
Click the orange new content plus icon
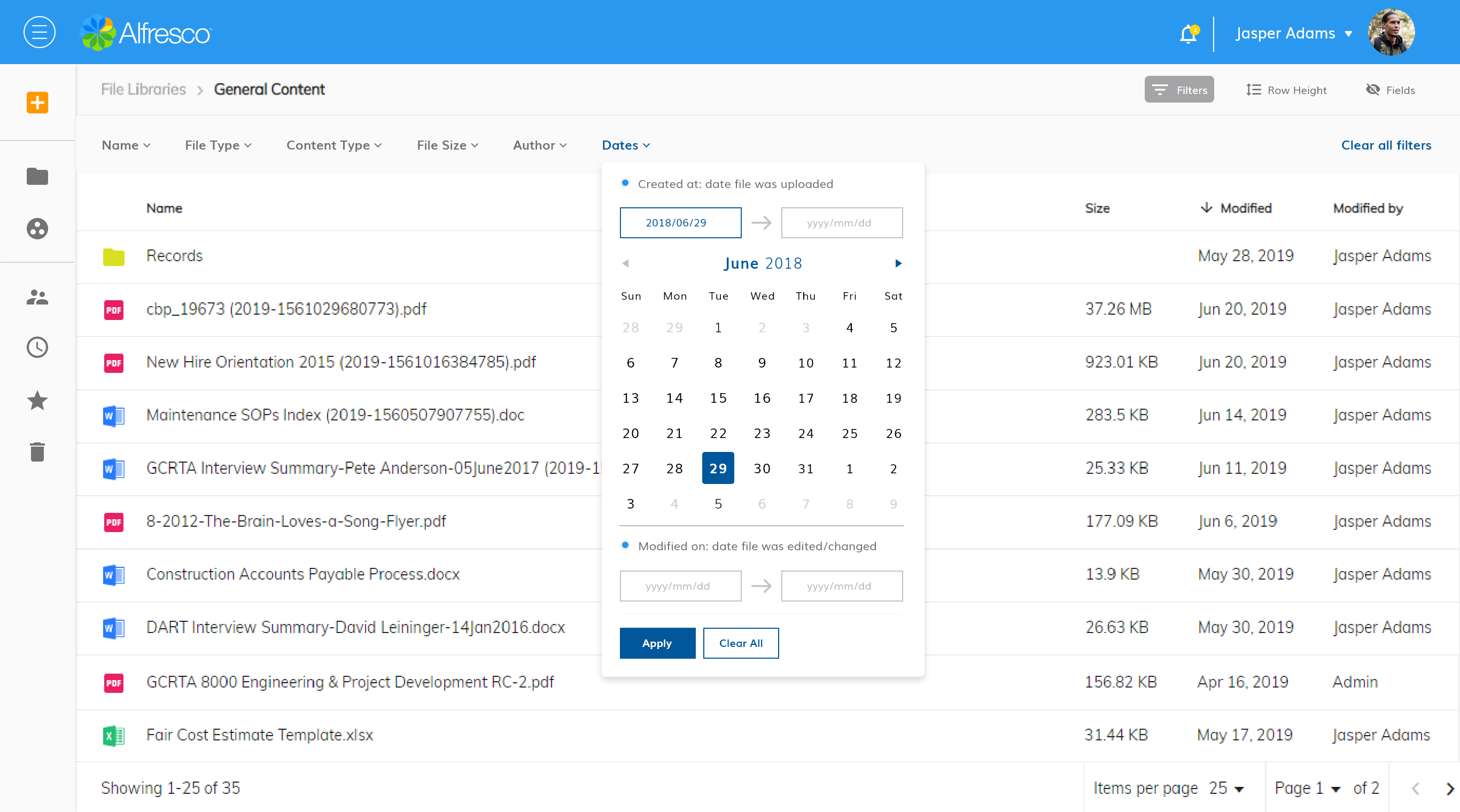37,103
